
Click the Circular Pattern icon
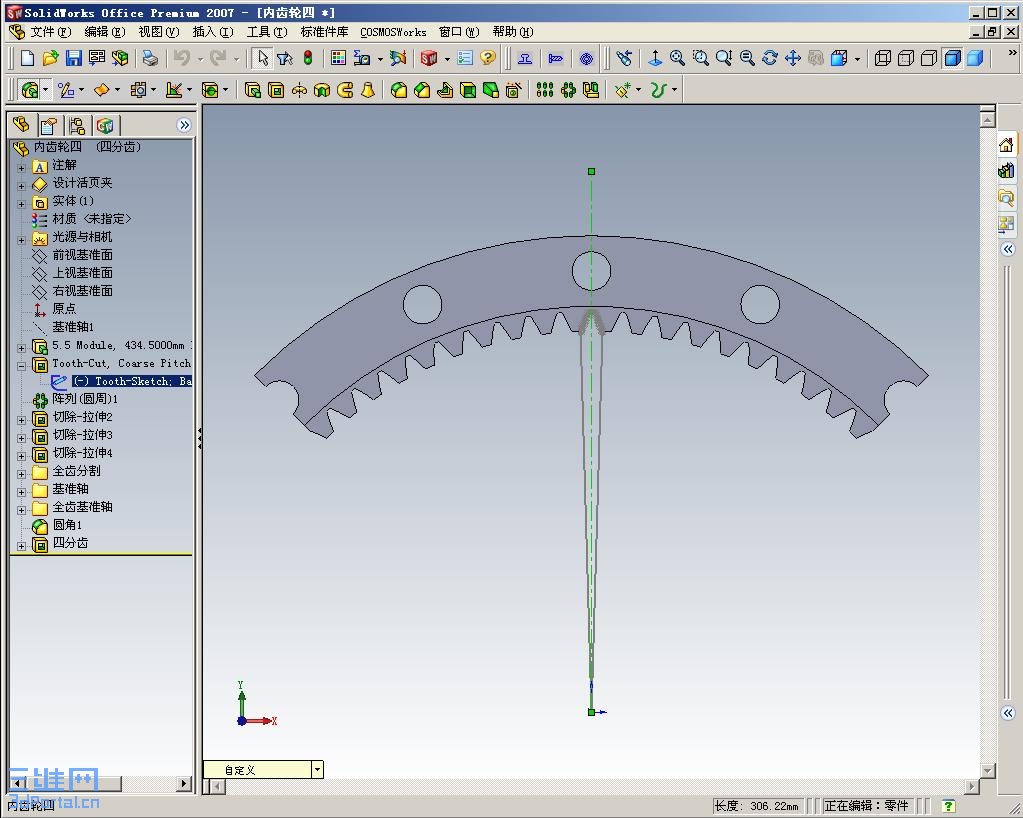pos(568,90)
